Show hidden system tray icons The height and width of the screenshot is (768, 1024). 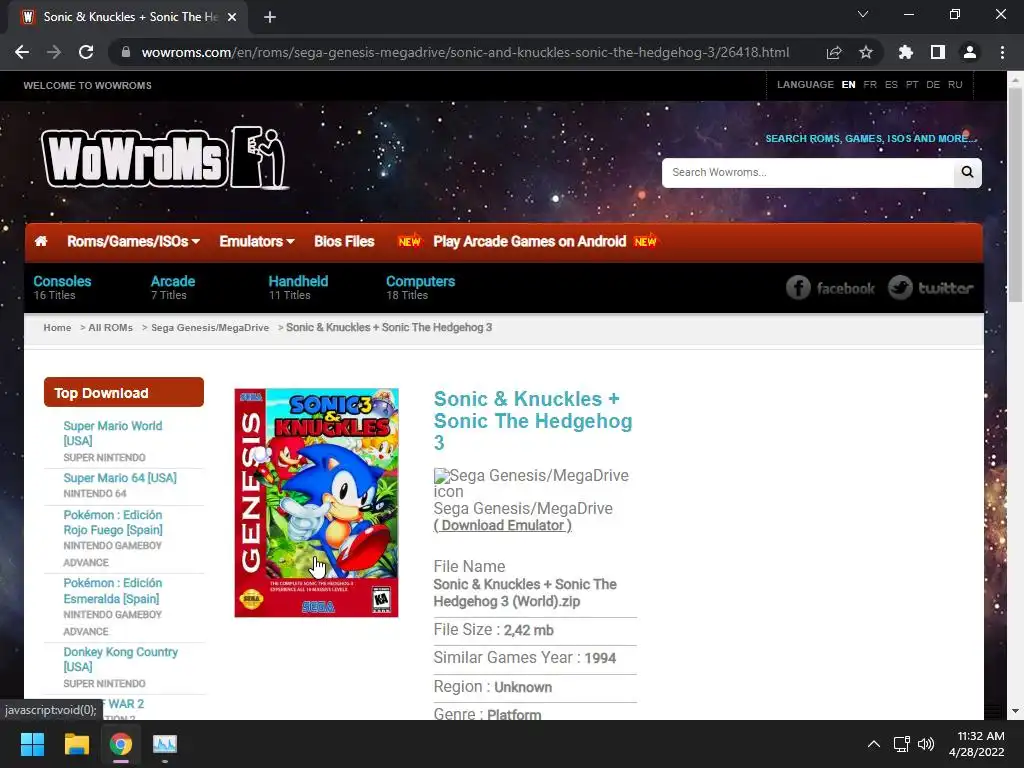pos(873,744)
